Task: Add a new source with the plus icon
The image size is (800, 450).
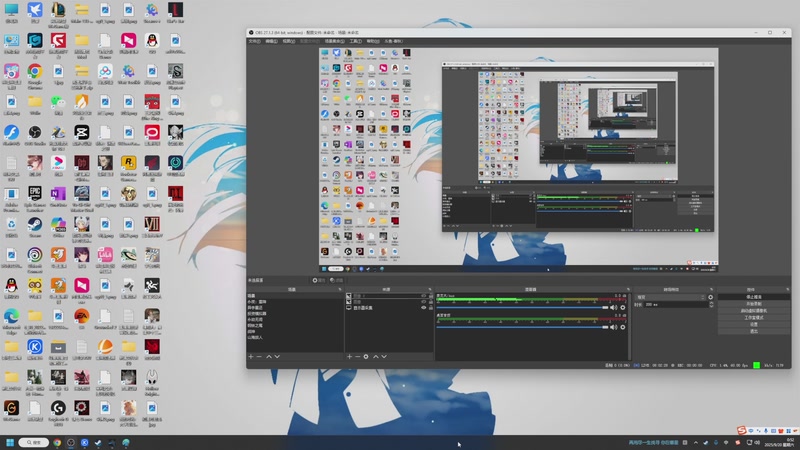Action: tap(349, 357)
